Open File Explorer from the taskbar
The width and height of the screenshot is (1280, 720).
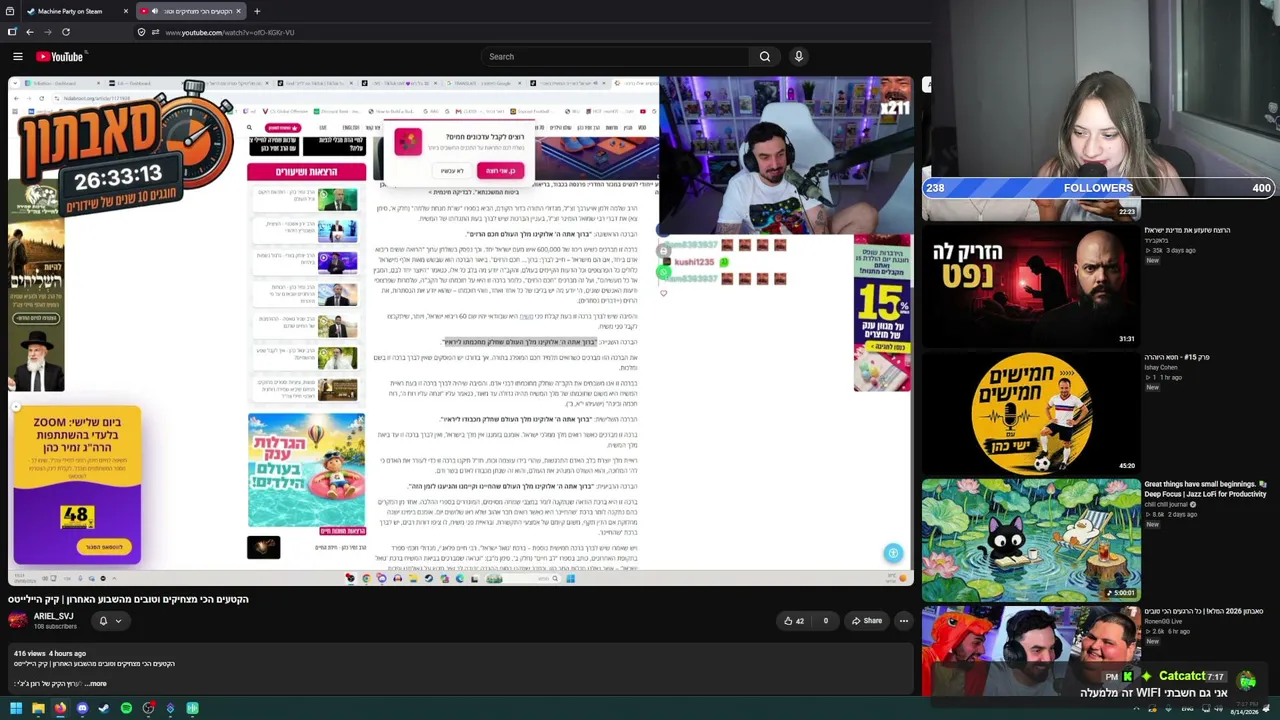[x=38, y=708]
